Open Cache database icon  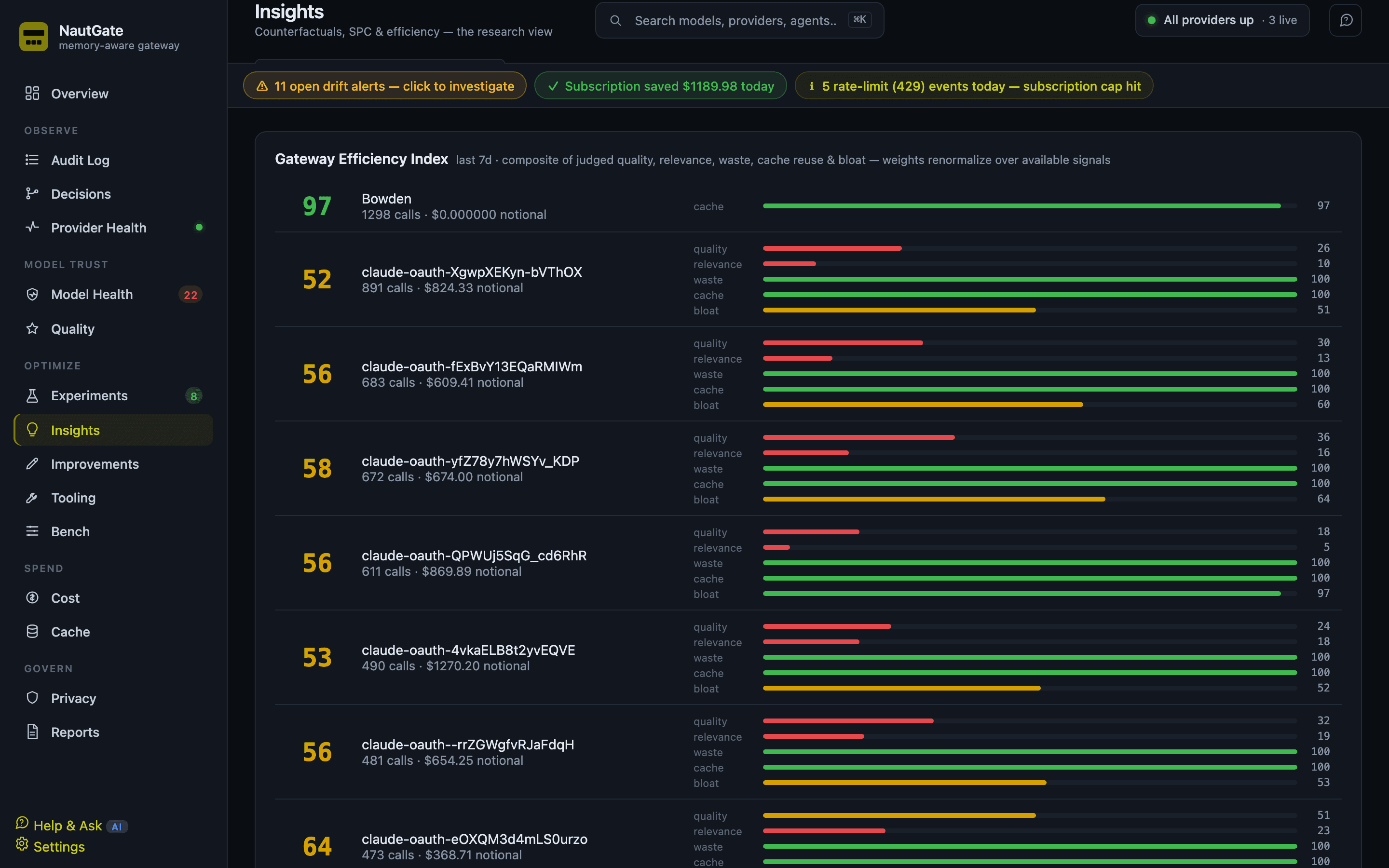[x=32, y=632]
